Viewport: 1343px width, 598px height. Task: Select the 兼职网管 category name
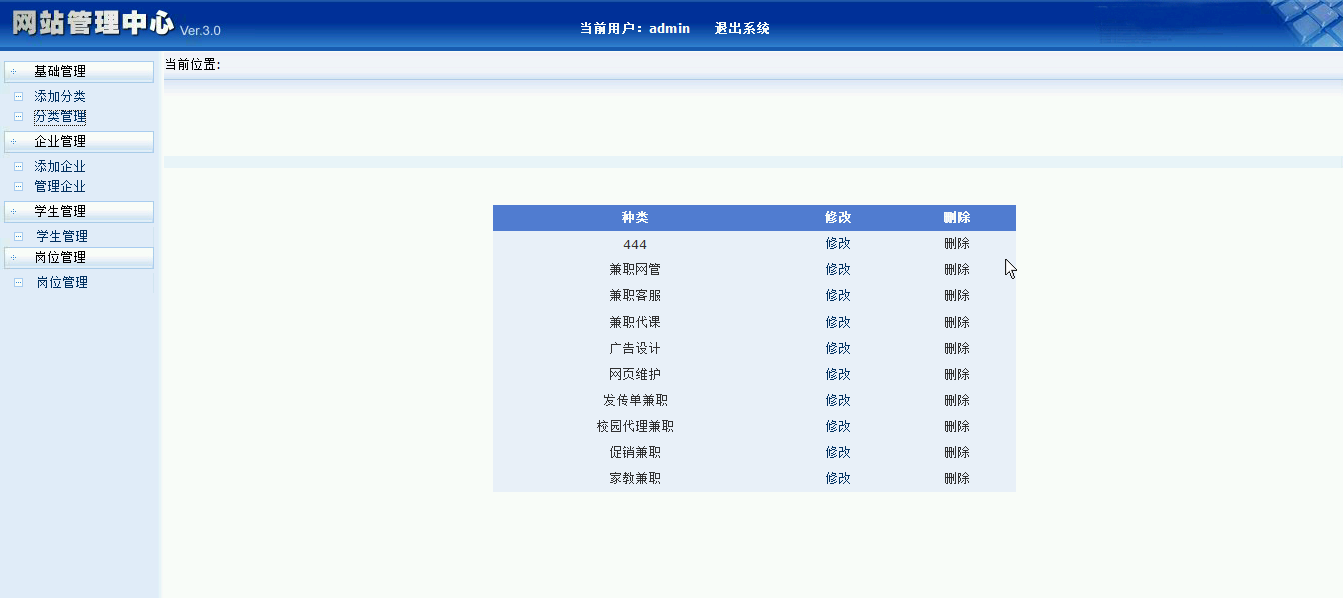tap(635, 269)
